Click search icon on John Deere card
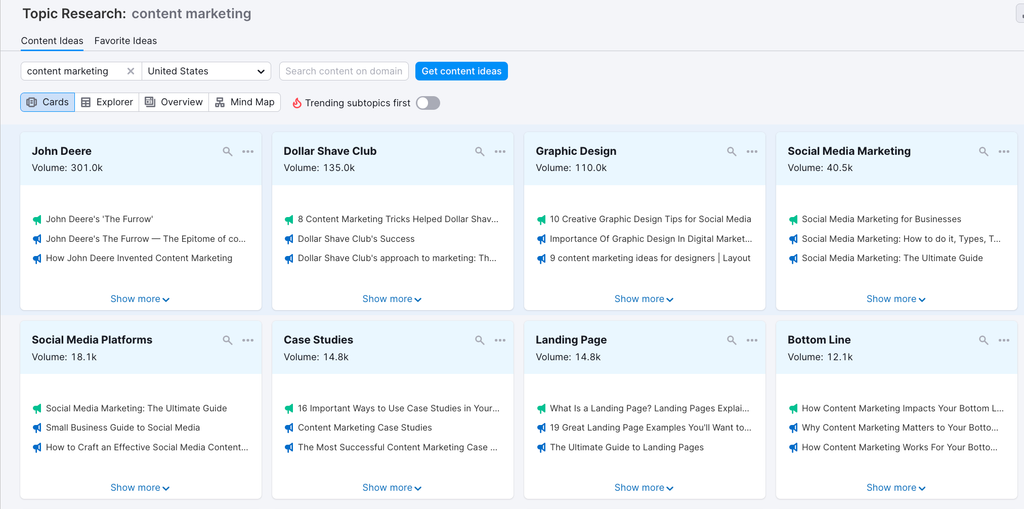Image resolution: width=1024 pixels, height=509 pixels. (x=227, y=152)
